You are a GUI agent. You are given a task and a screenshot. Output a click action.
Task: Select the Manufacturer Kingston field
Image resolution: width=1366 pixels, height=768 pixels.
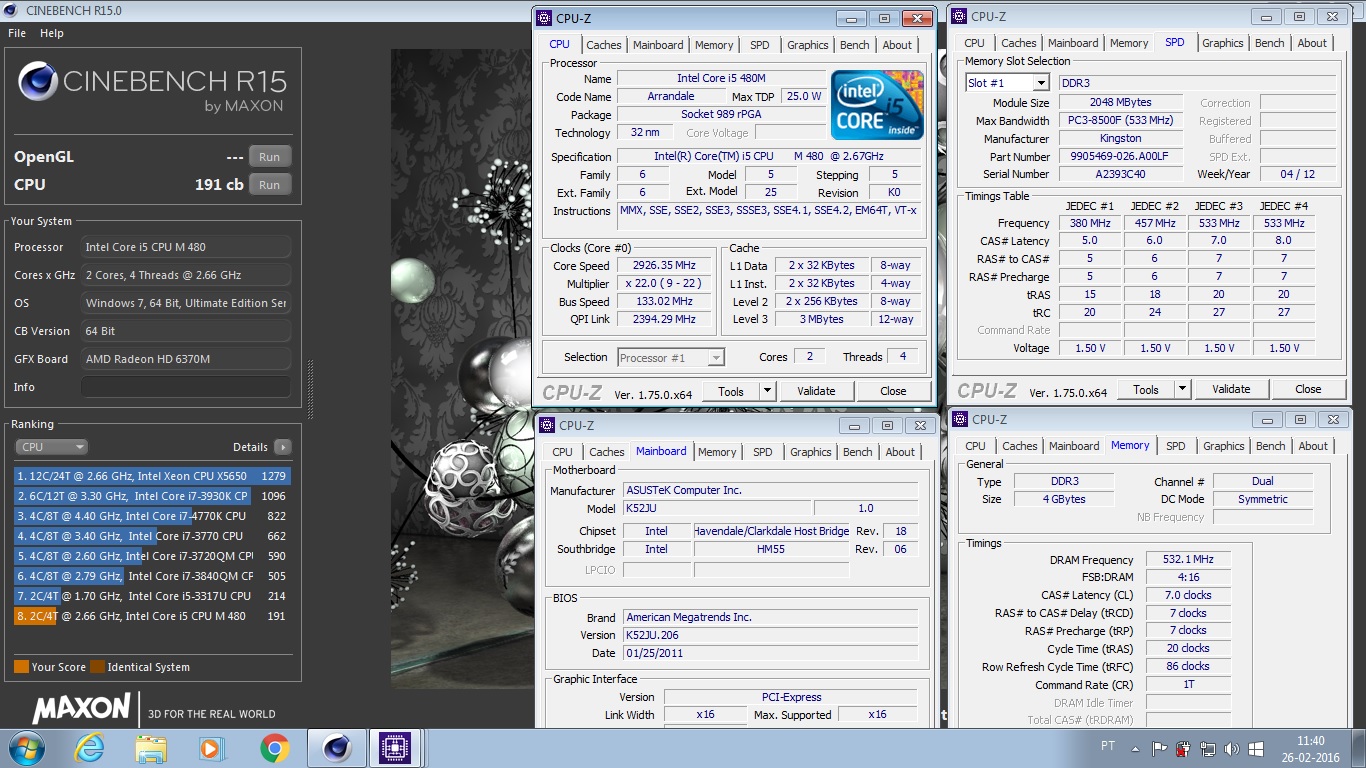point(1121,138)
